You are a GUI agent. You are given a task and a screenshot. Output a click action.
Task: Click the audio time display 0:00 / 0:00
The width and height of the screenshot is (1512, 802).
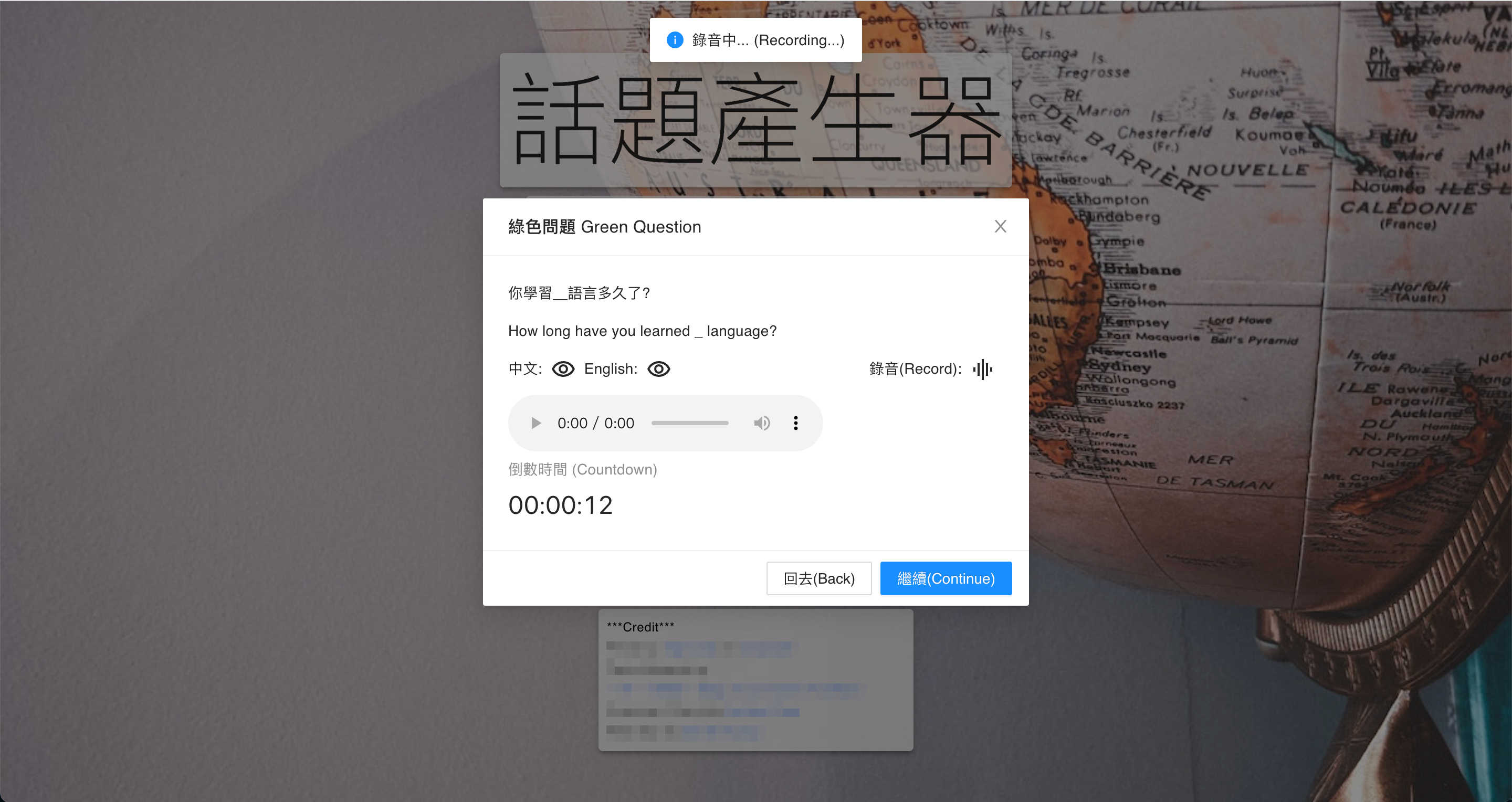(595, 423)
